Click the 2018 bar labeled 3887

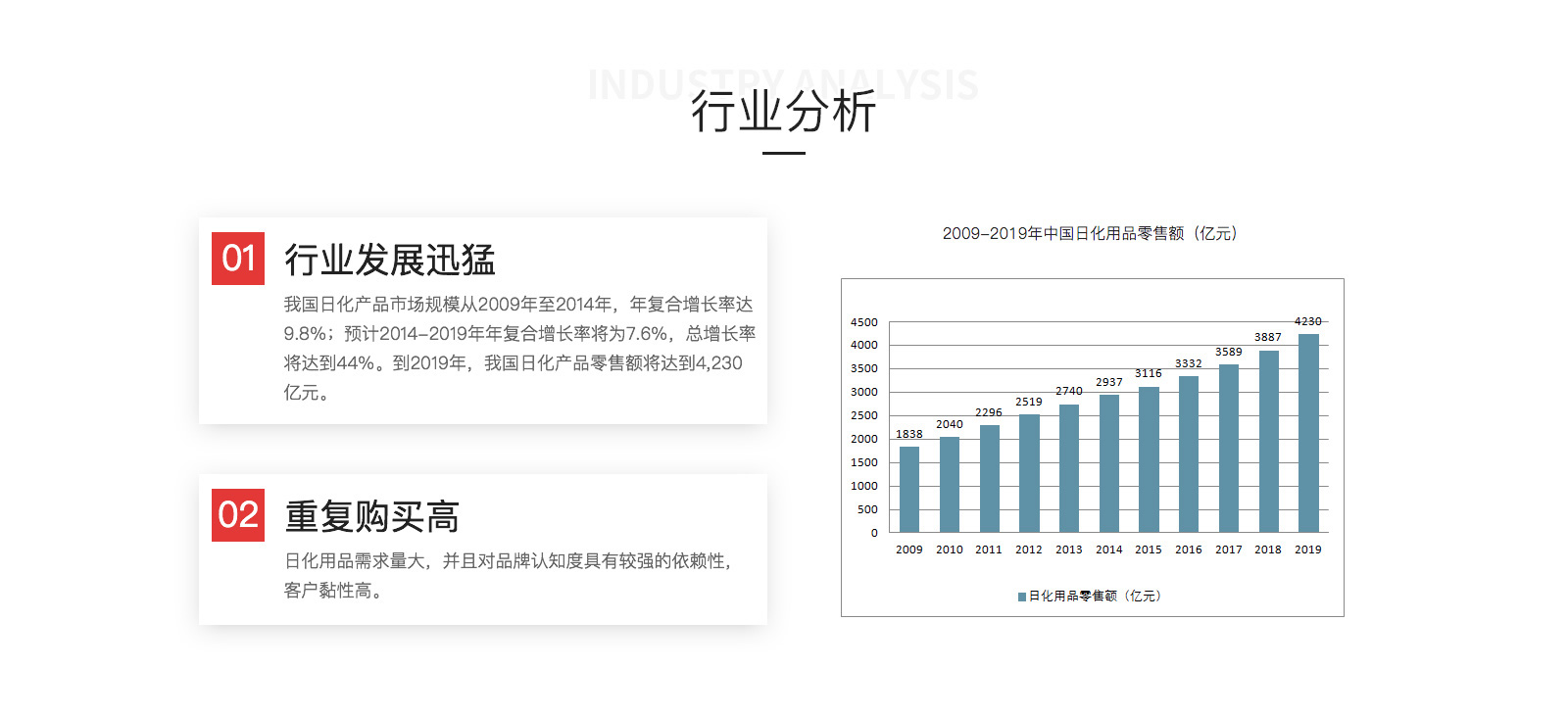[x=1268, y=442]
